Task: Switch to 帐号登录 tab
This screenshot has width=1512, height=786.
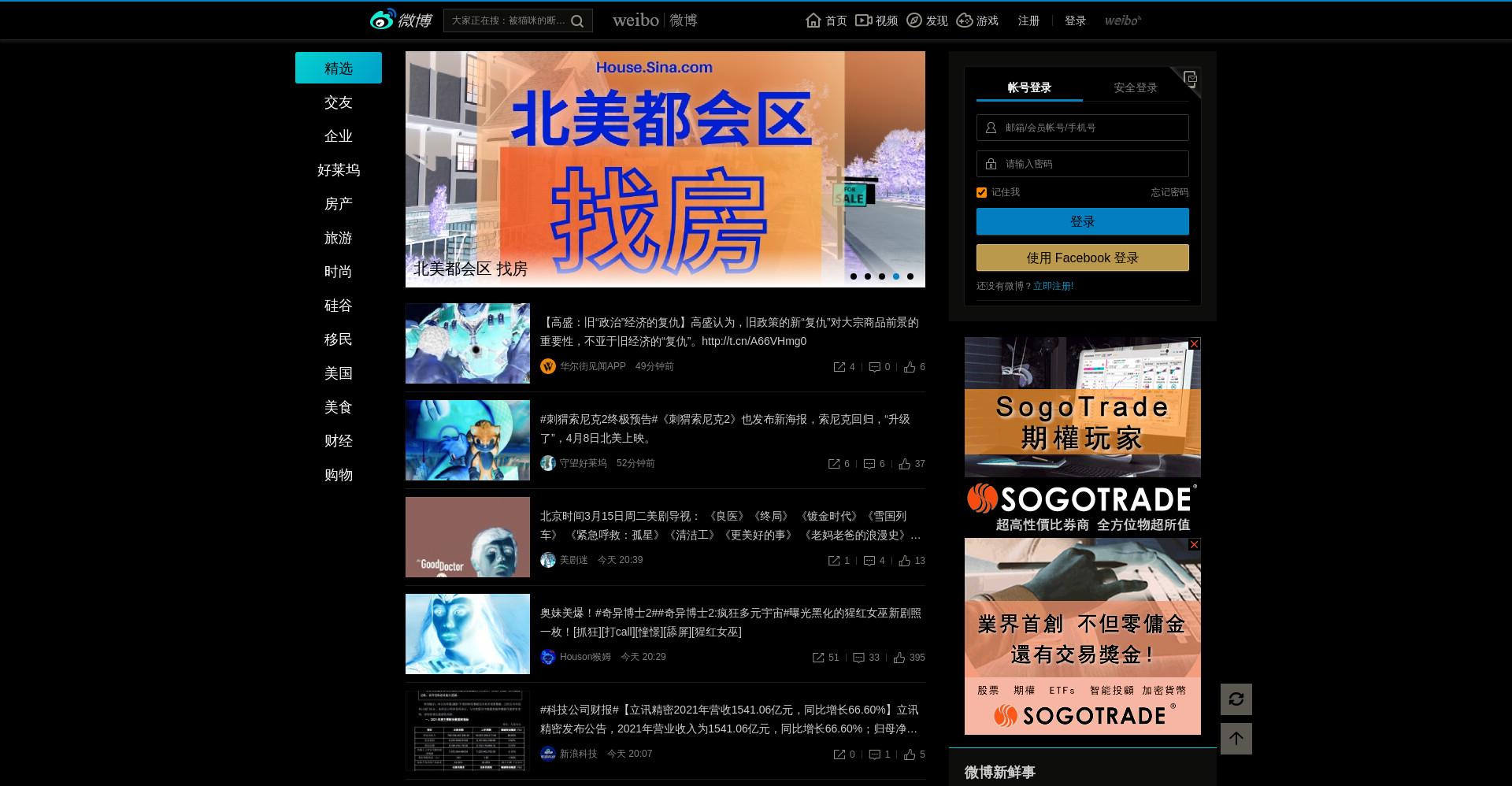Action: (x=1029, y=87)
